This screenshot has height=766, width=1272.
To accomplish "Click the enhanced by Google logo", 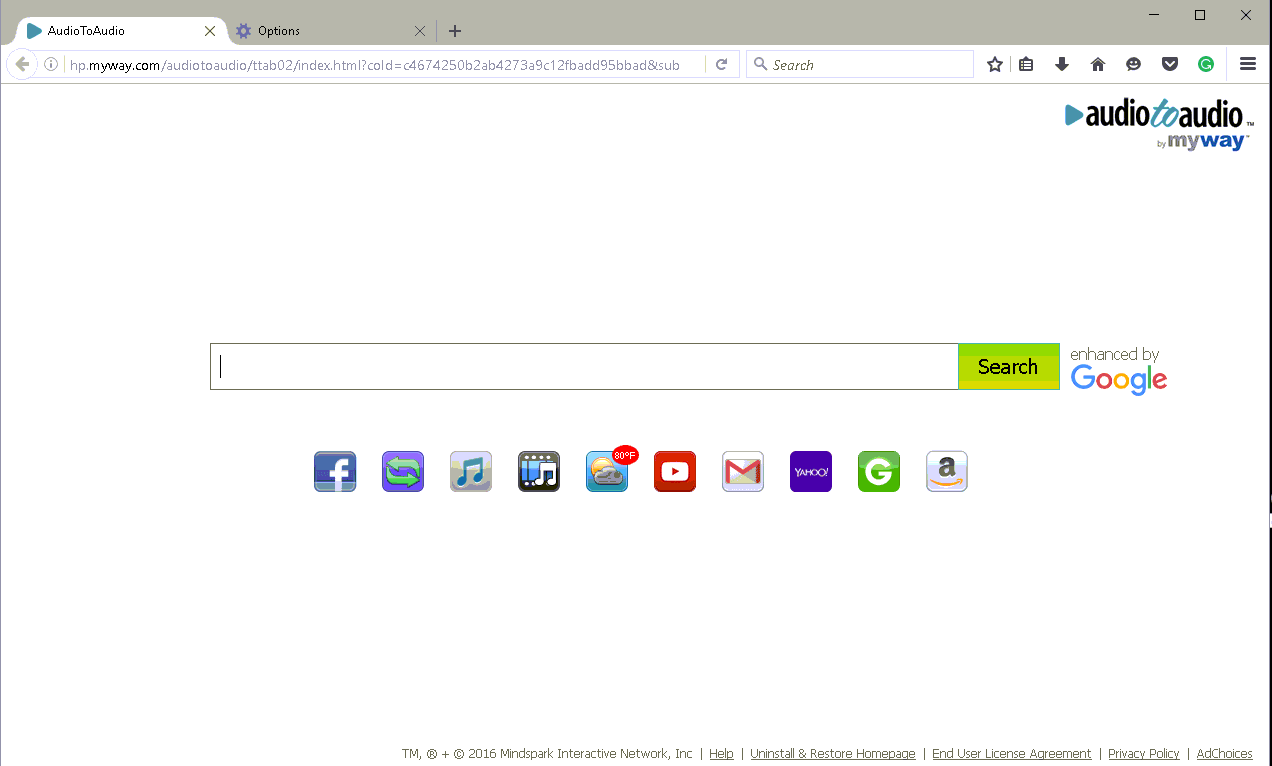I will pos(1118,371).
